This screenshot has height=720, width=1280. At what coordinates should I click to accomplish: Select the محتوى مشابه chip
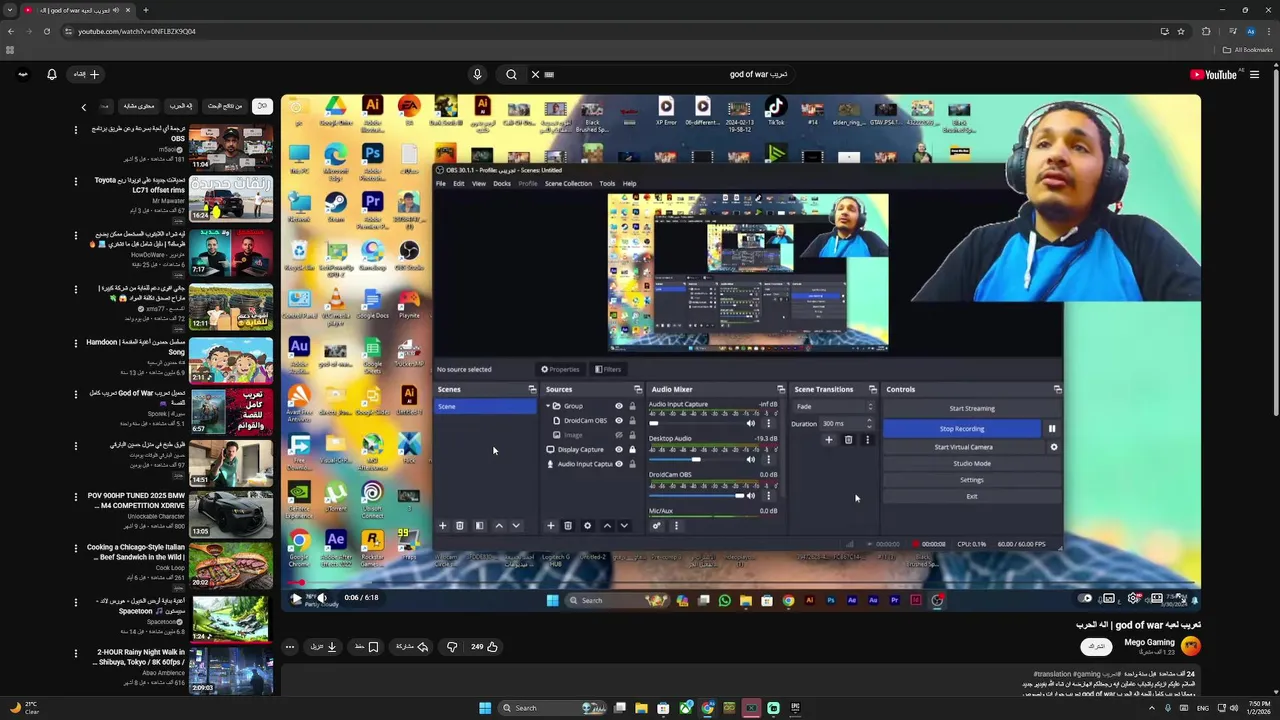(139, 106)
